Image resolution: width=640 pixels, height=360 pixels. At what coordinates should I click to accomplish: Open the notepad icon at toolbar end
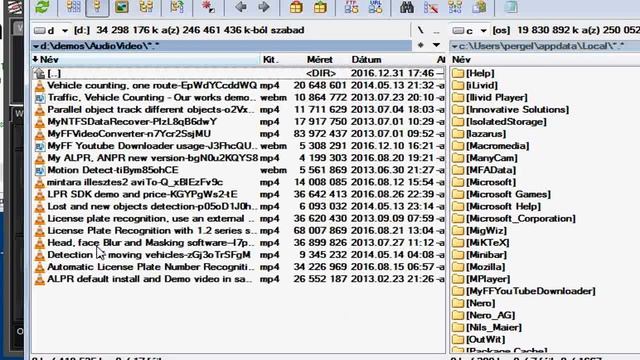point(510,7)
